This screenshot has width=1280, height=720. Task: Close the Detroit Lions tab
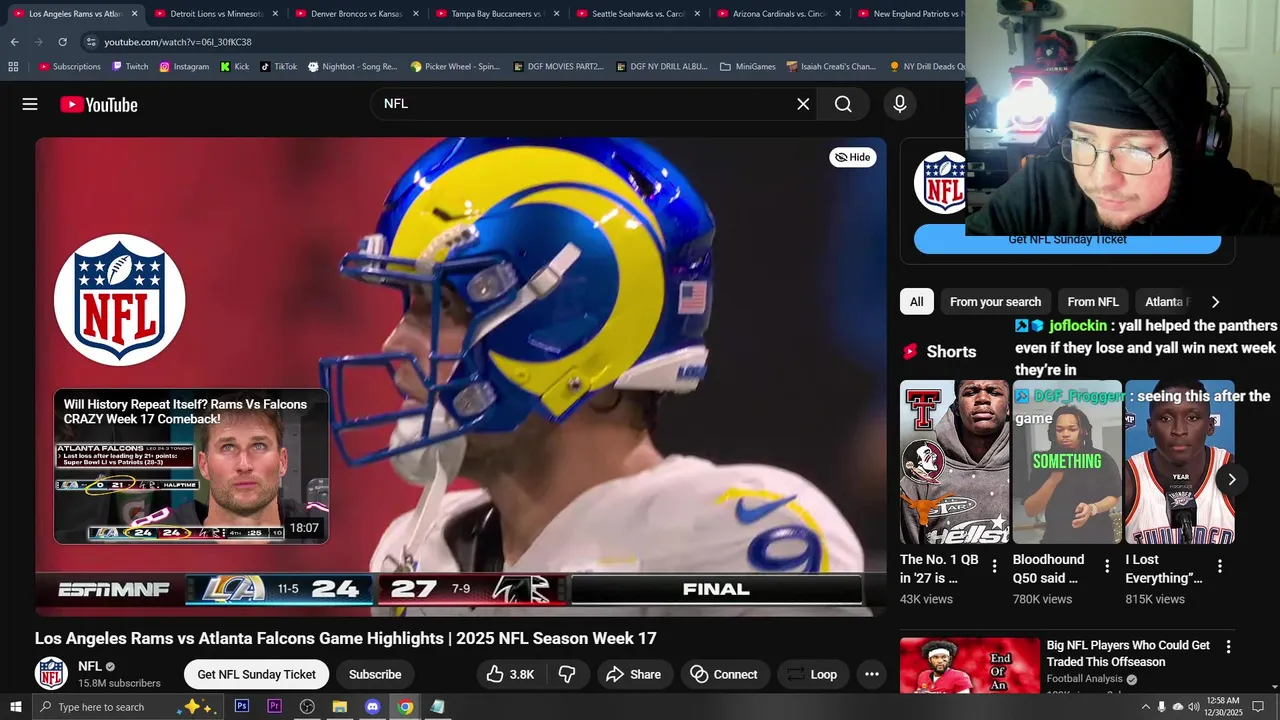coord(275,14)
